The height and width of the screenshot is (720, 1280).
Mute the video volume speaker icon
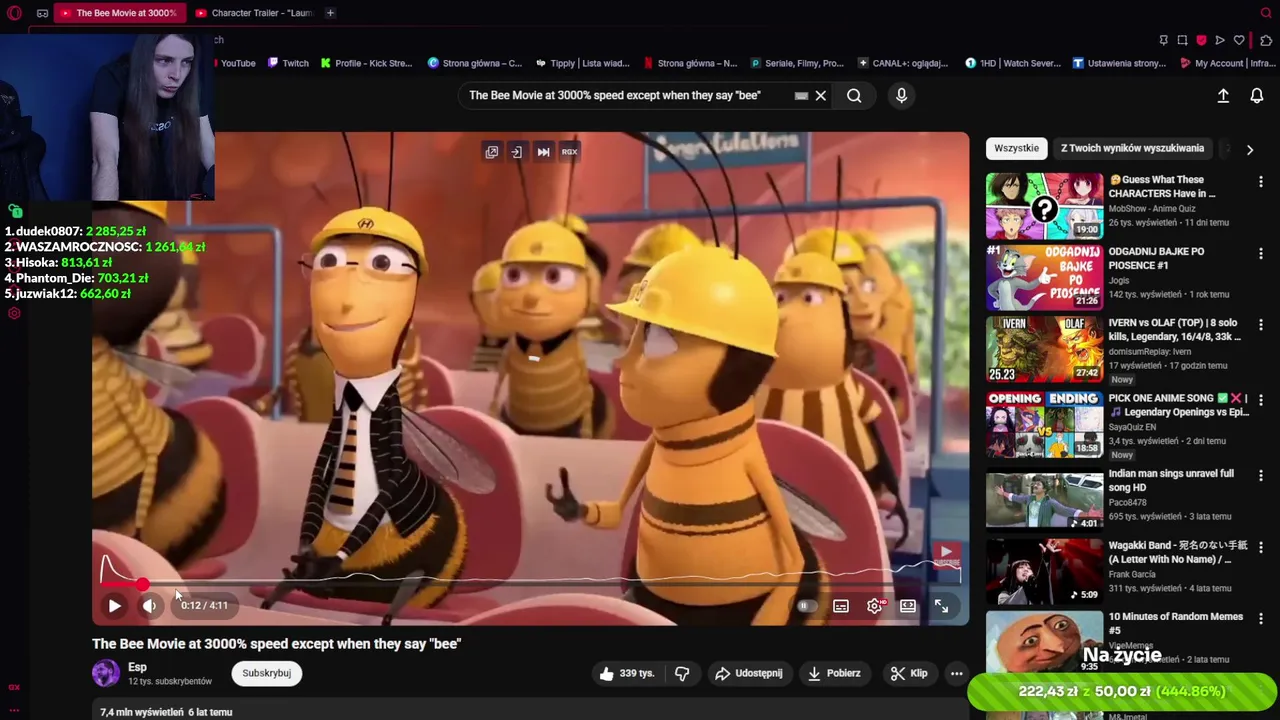pos(149,606)
